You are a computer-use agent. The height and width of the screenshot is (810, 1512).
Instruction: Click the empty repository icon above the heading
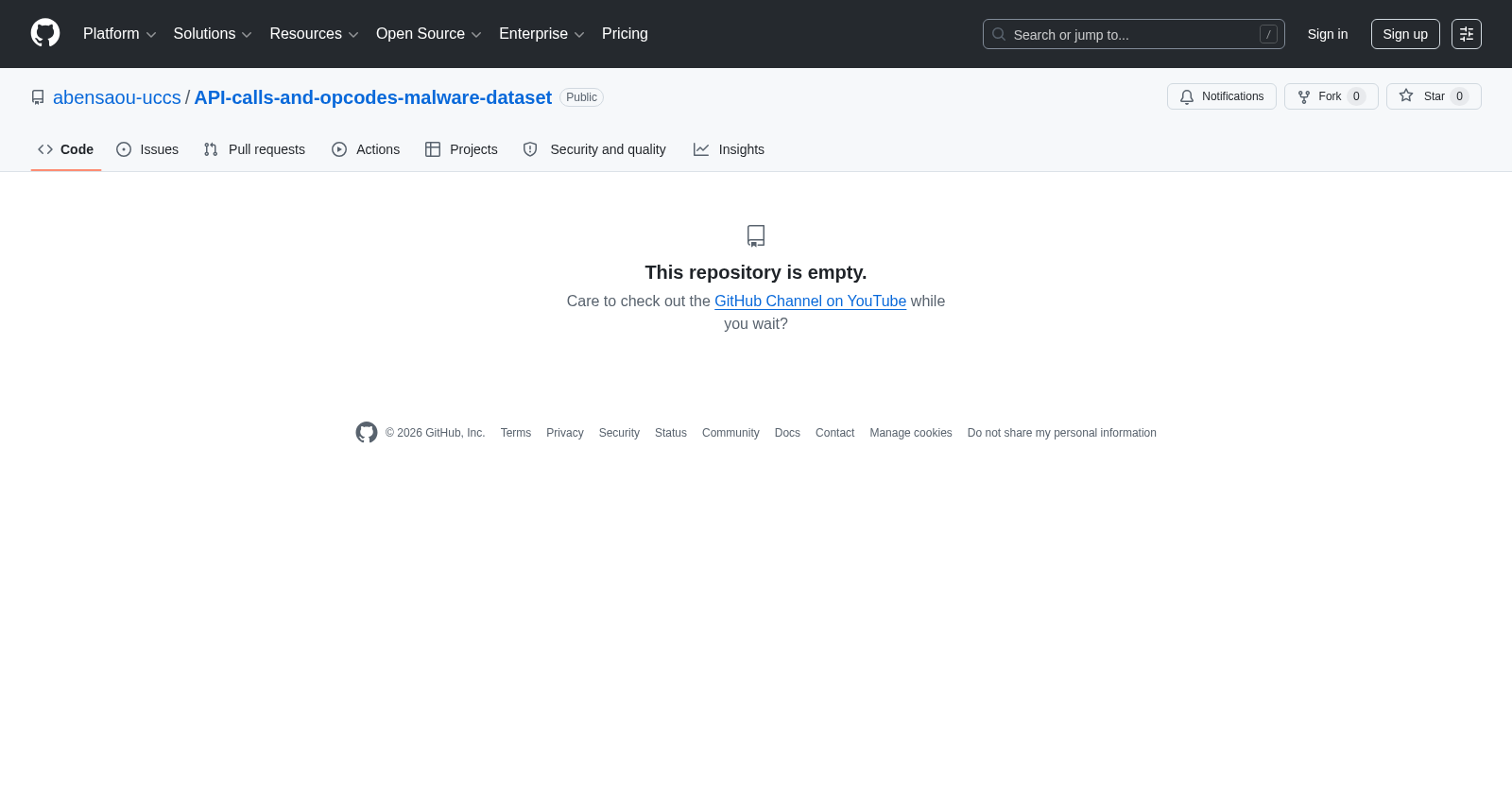pyautogui.click(x=756, y=235)
